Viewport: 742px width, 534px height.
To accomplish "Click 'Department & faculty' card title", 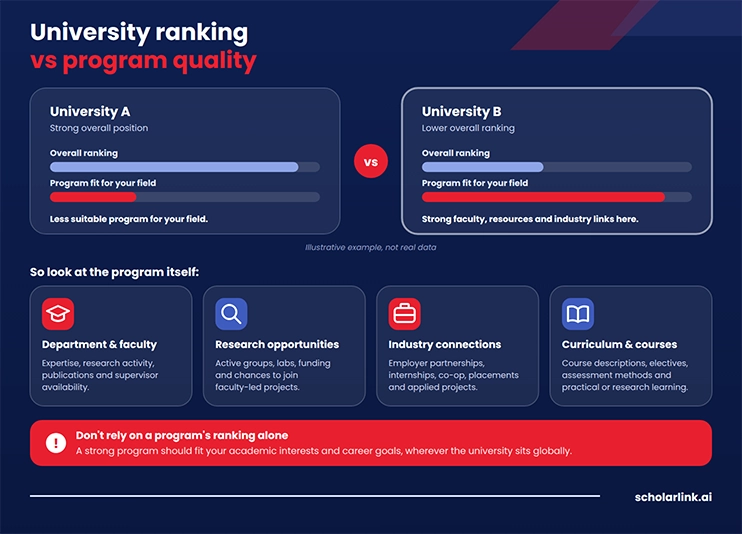I will (99, 344).
